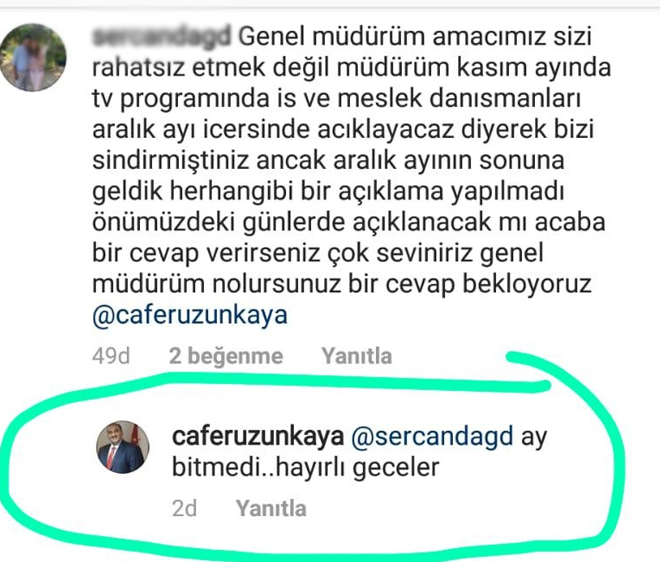Tap the @sercandagd mention in the reply

[x=432, y=437]
